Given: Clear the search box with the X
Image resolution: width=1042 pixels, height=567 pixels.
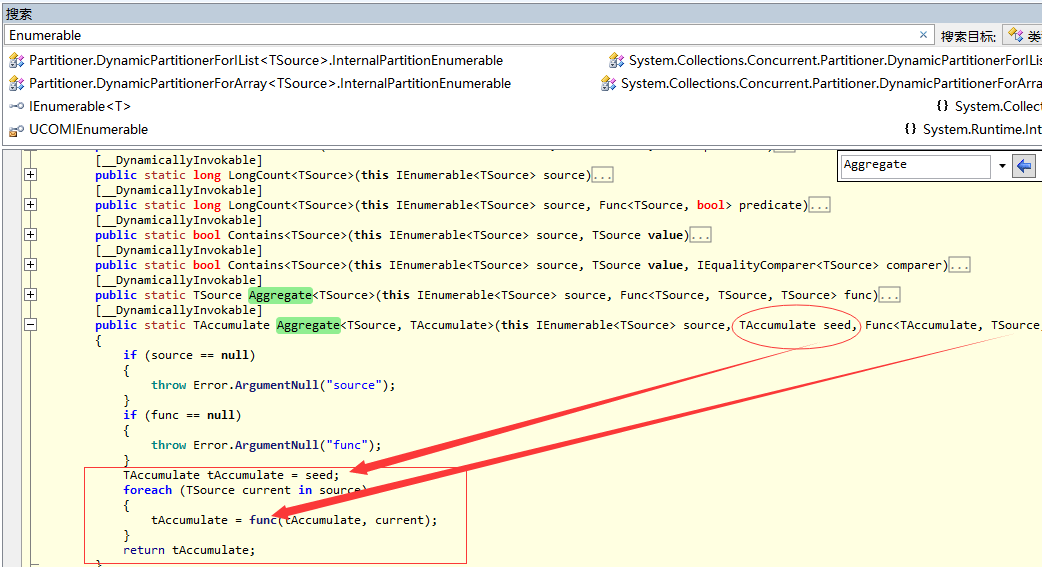Looking at the screenshot, I should tap(923, 35).
